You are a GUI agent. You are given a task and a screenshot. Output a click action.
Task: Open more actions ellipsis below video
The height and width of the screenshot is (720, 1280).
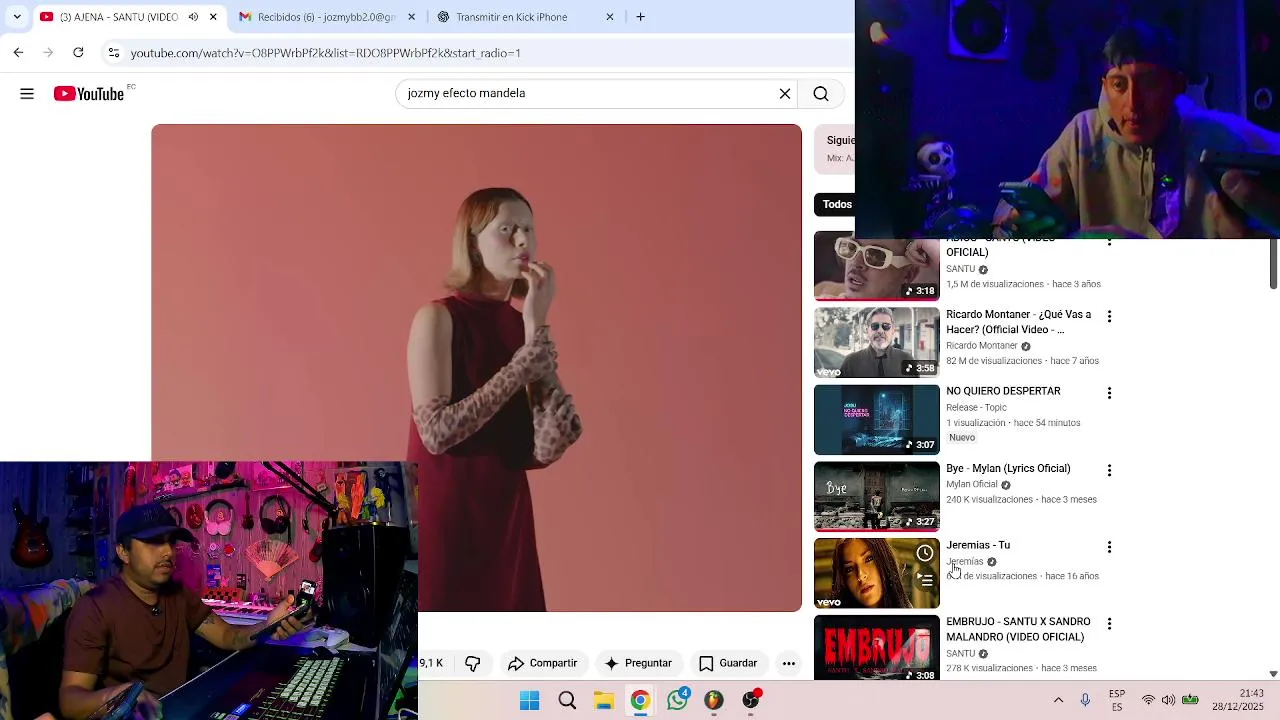tap(789, 663)
